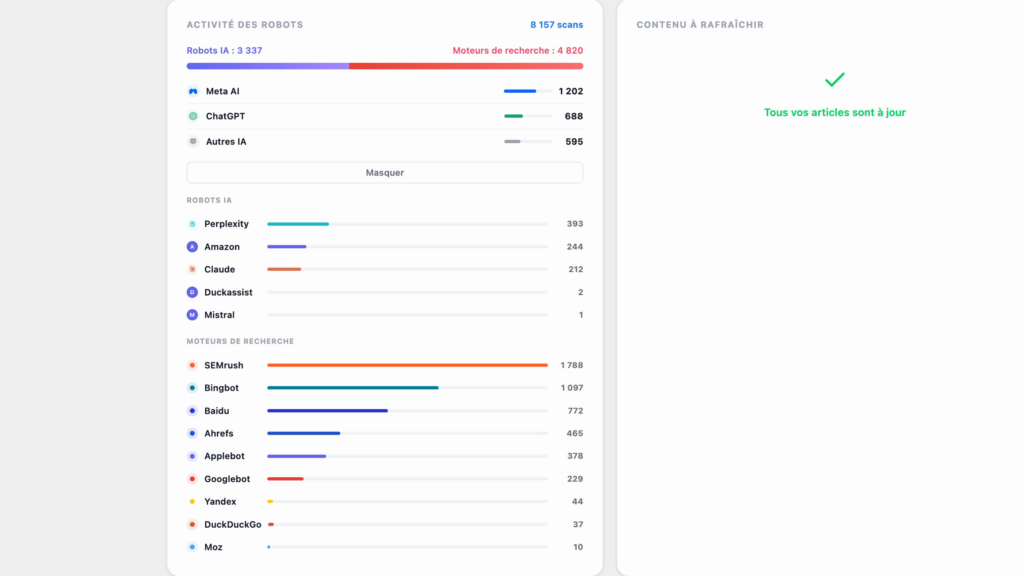Click the Meta AI logo icon
The height and width of the screenshot is (576, 1024).
point(193,91)
